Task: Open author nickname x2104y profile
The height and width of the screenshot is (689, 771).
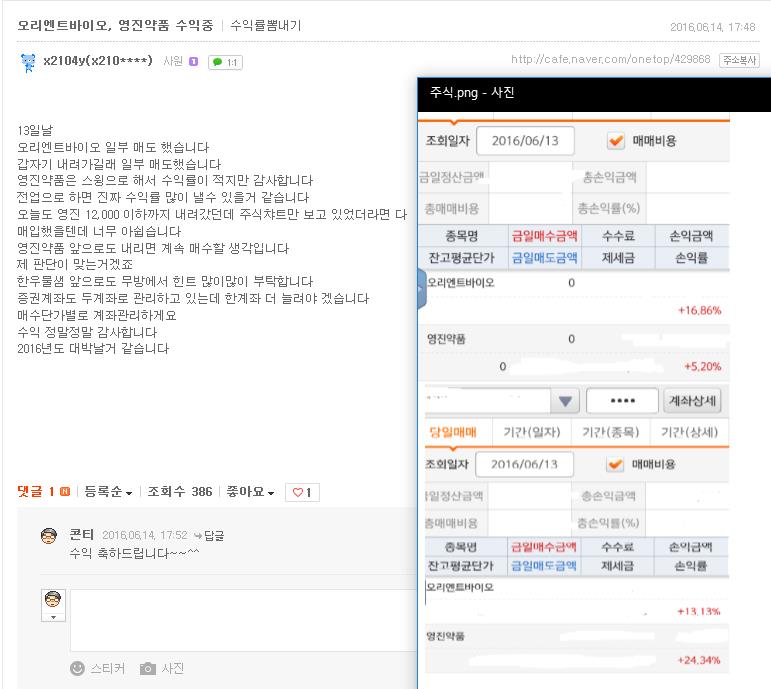Action: click(97, 60)
